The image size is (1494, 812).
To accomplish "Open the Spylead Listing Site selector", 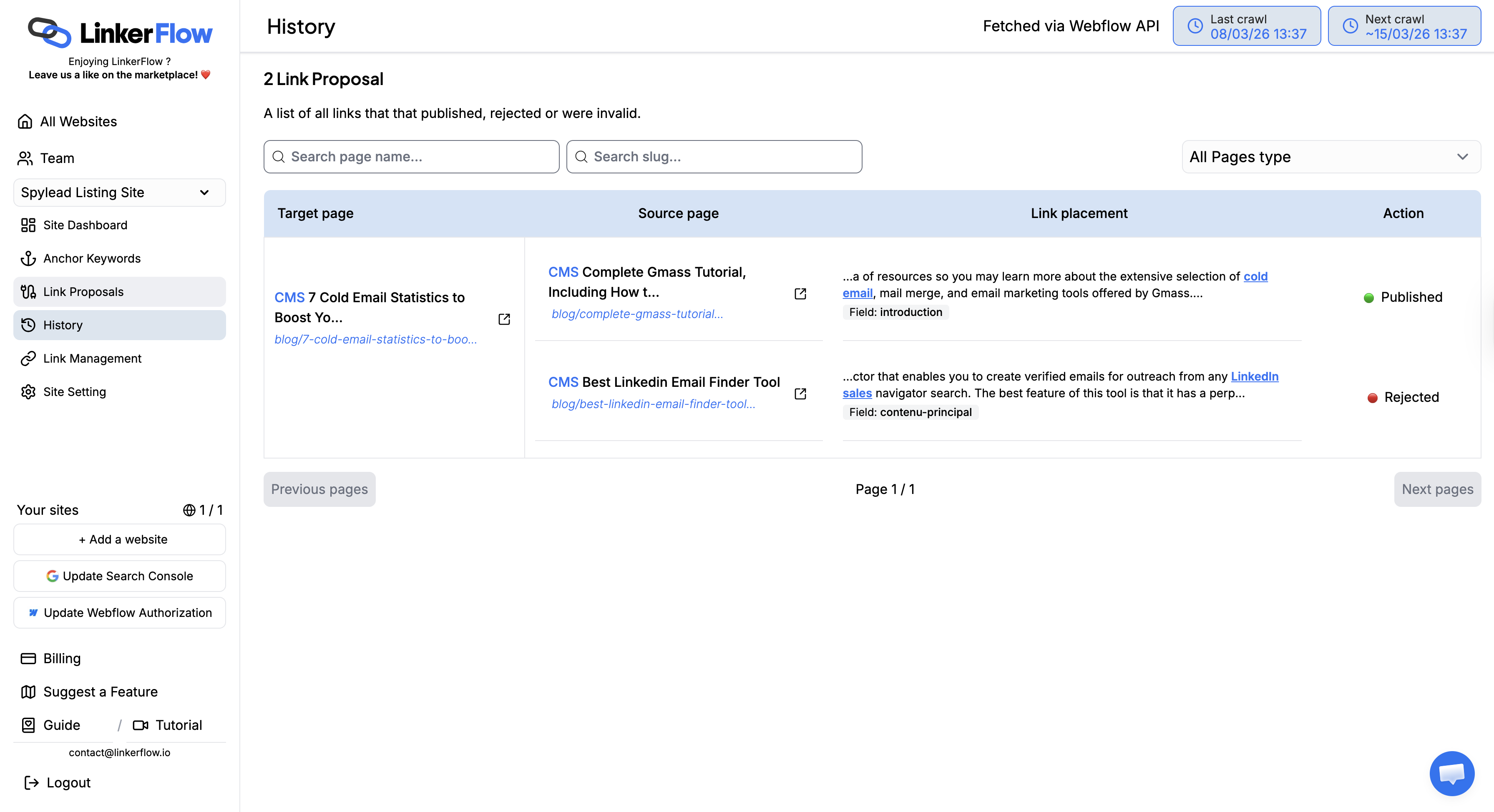I will coord(119,193).
